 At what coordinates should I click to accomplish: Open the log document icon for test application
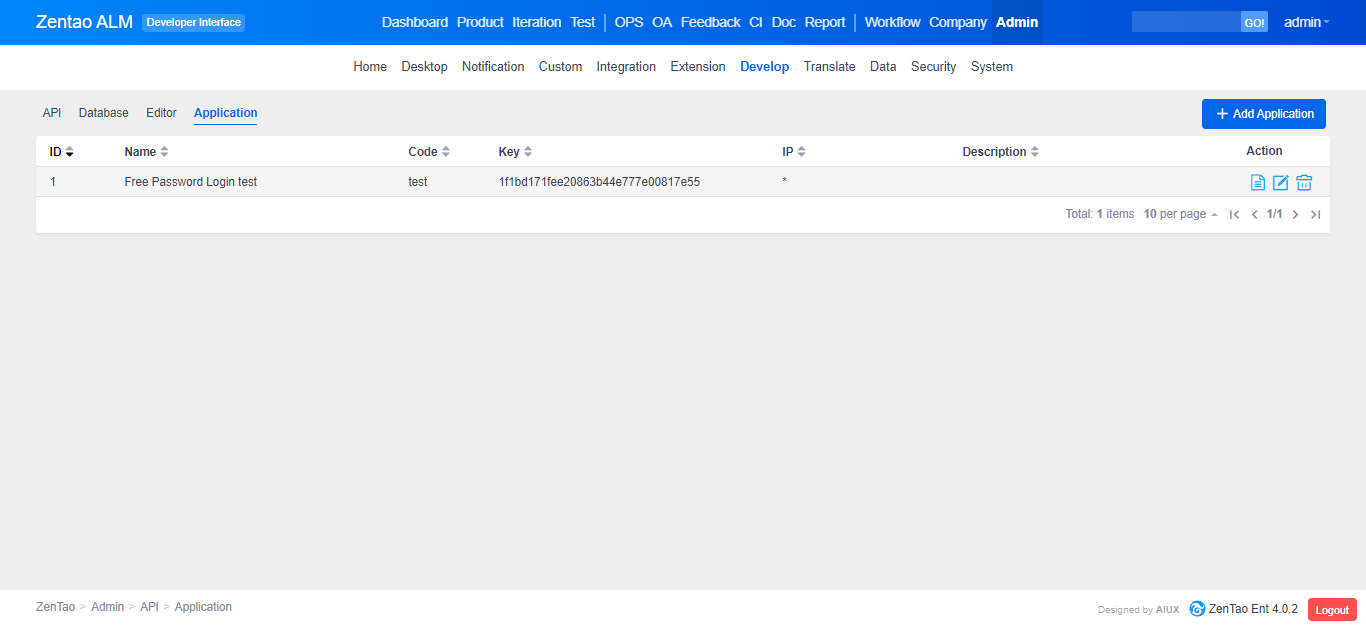(1258, 182)
